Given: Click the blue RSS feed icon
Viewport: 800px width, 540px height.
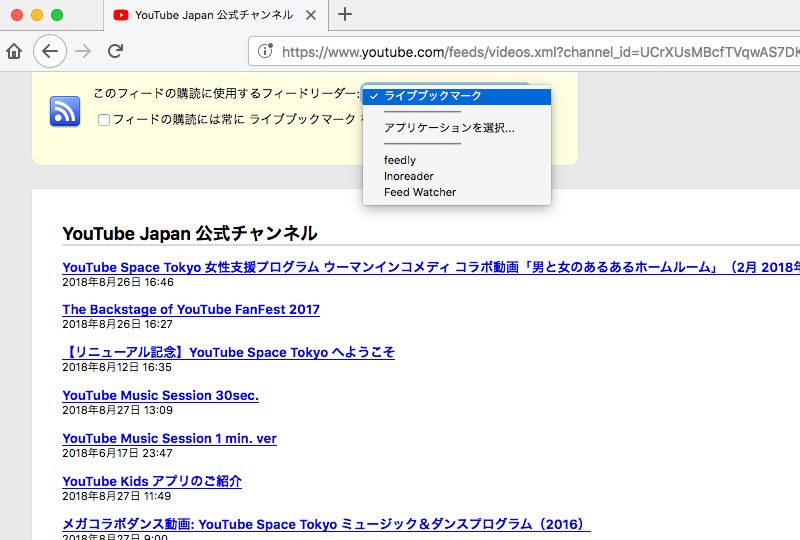Looking at the screenshot, I should tap(65, 111).
